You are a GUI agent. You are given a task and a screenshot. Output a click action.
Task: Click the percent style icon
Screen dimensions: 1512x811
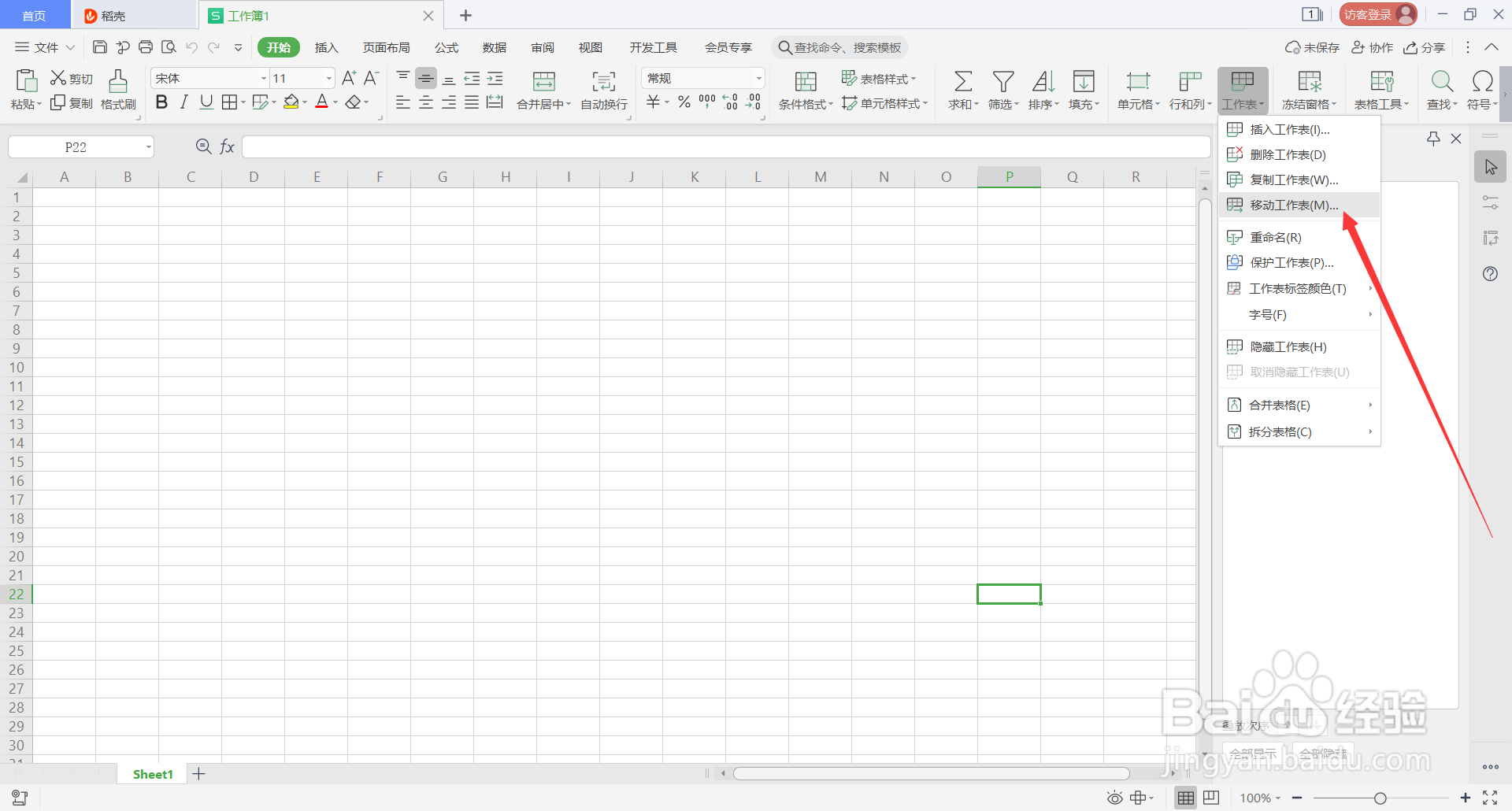click(684, 102)
